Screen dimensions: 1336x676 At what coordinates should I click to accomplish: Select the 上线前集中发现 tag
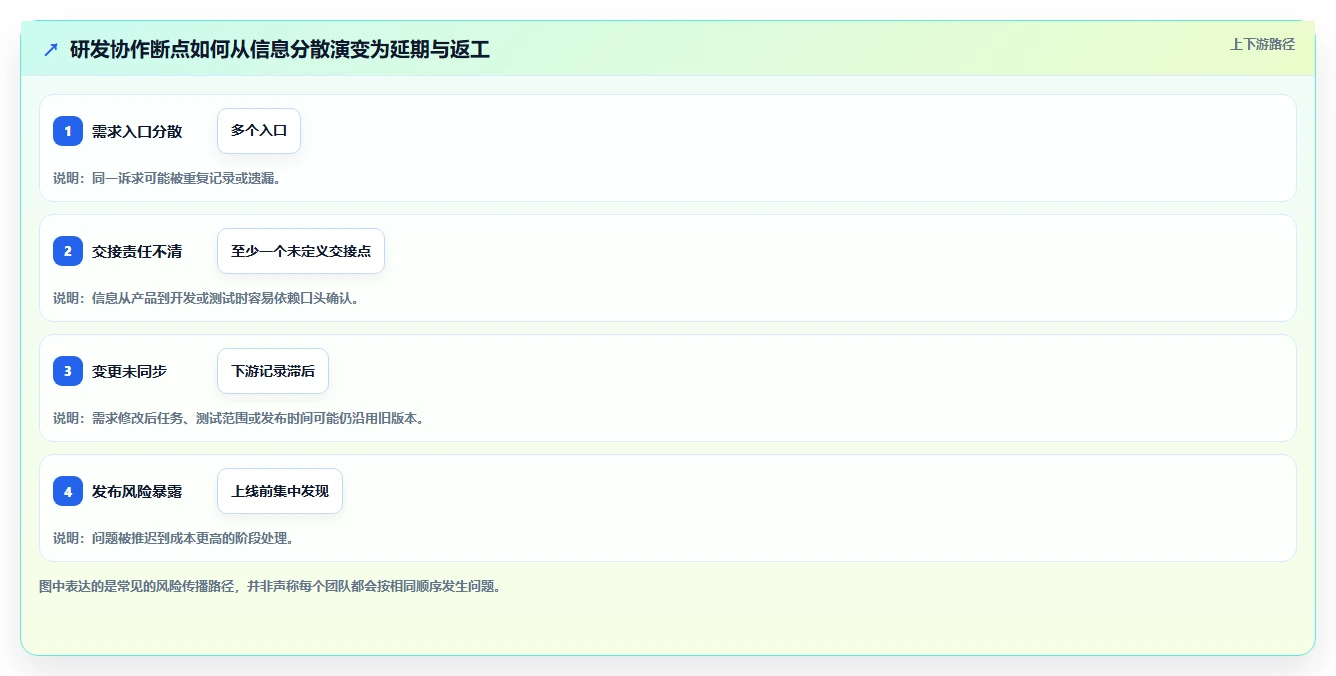(x=280, y=491)
